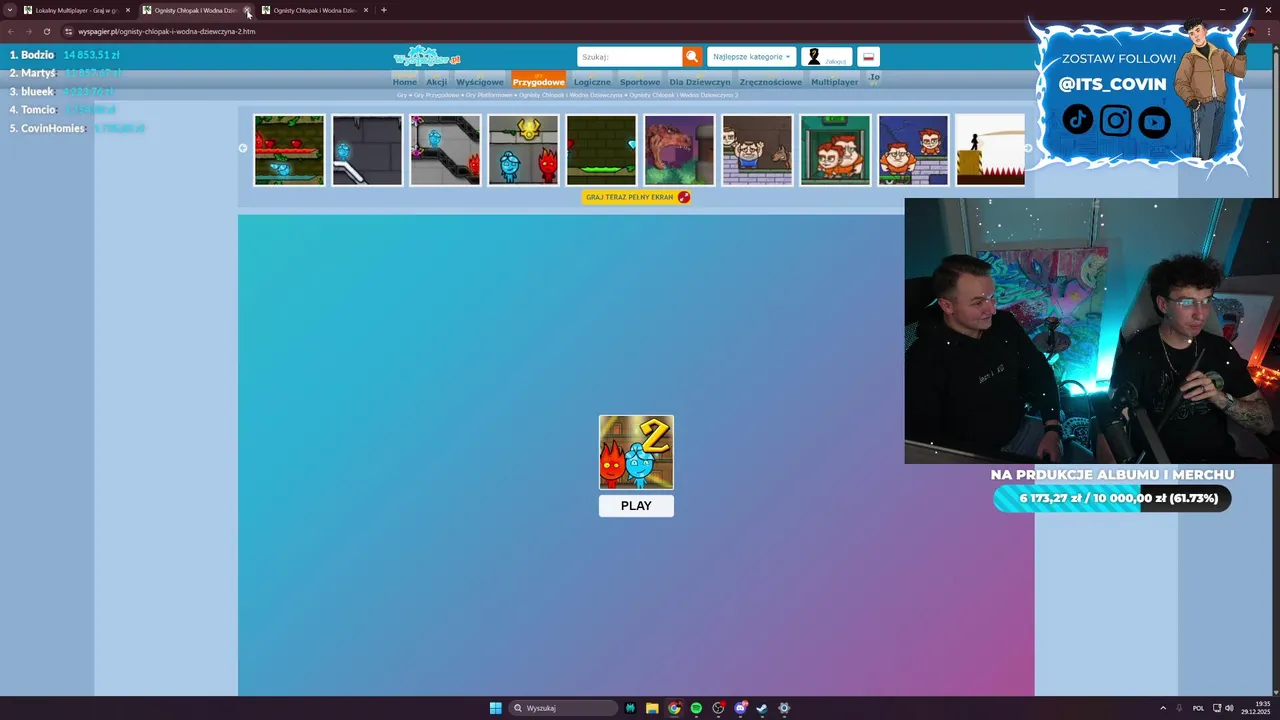Open the man with dog game thumbnail
The height and width of the screenshot is (720, 1280).
[757, 150]
